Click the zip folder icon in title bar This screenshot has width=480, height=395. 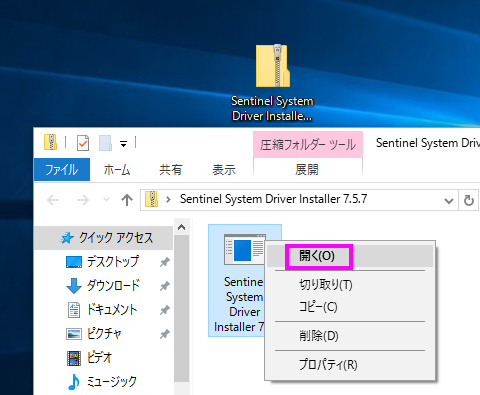[x=50, y=142]
